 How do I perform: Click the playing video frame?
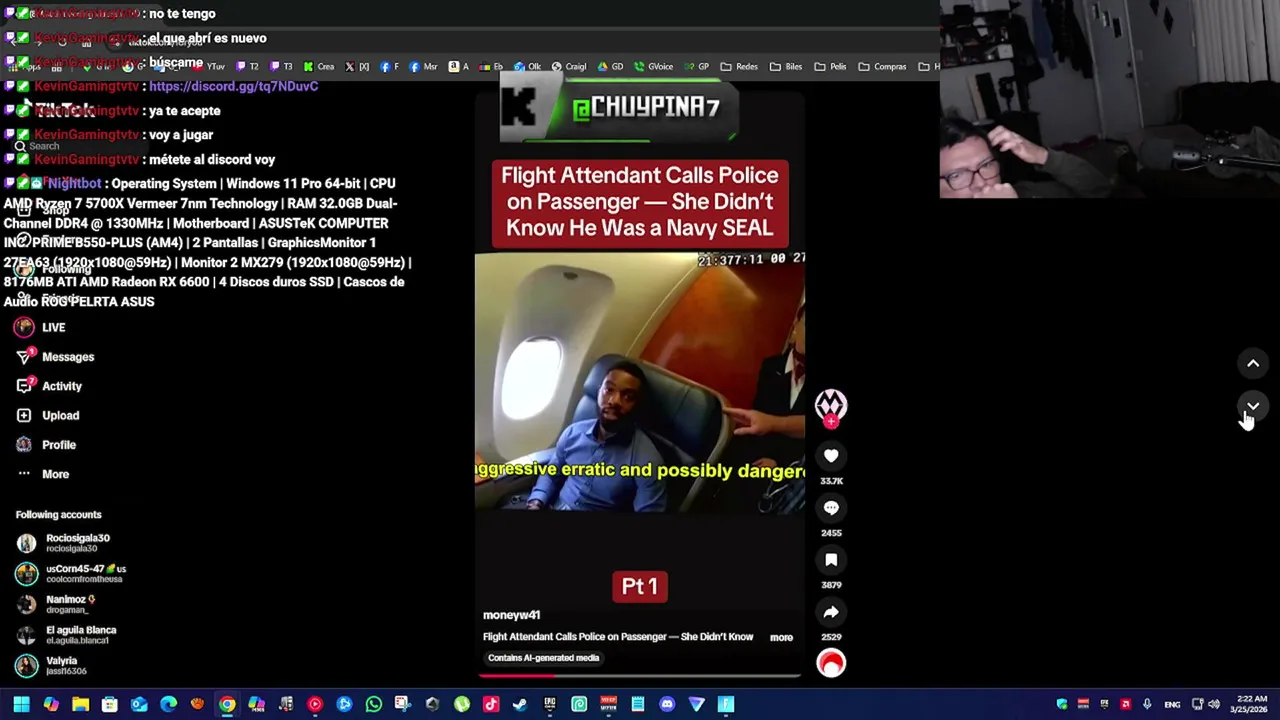tap(640, 382)
